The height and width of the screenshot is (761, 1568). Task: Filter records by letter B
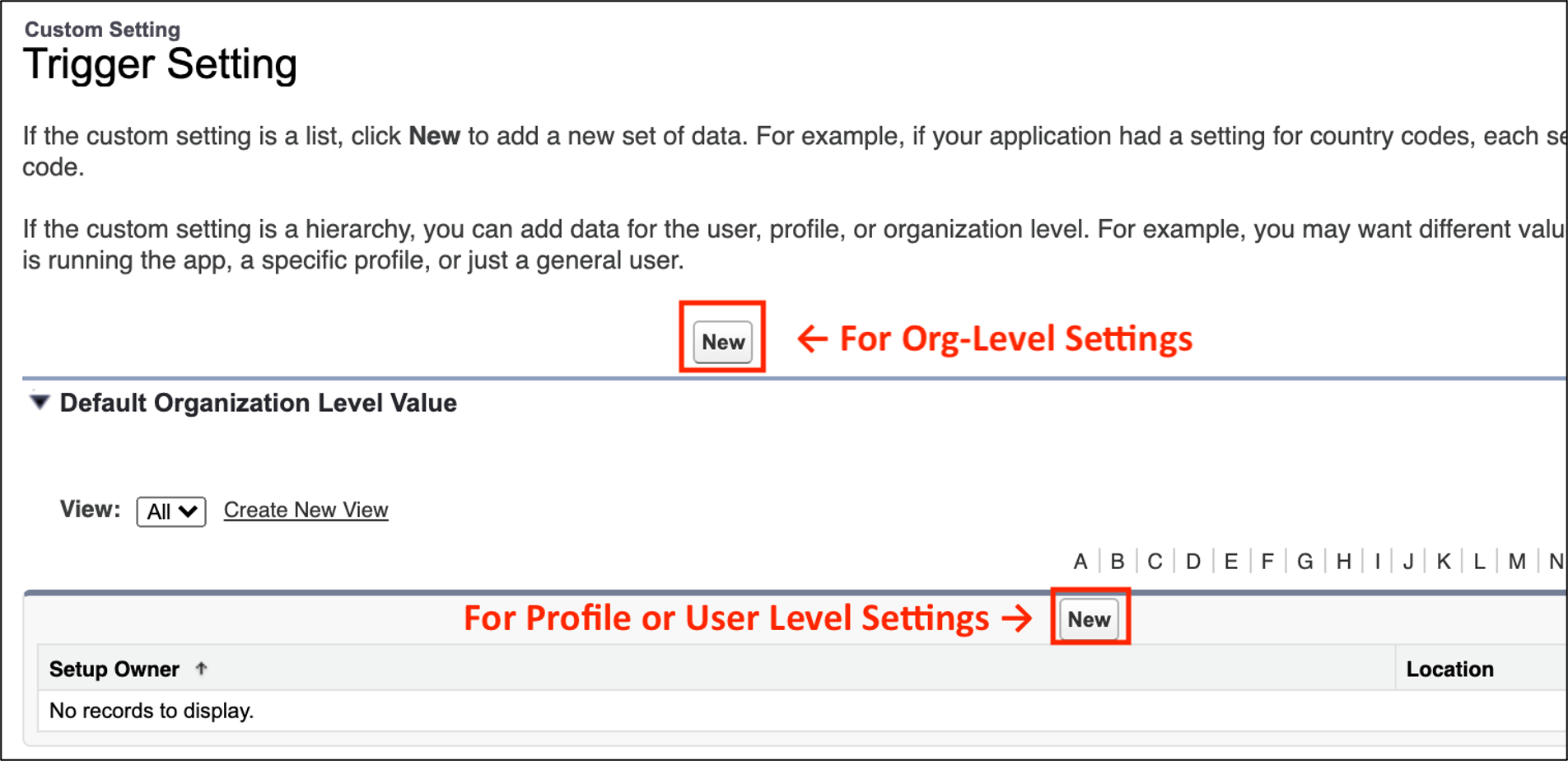1117,562
